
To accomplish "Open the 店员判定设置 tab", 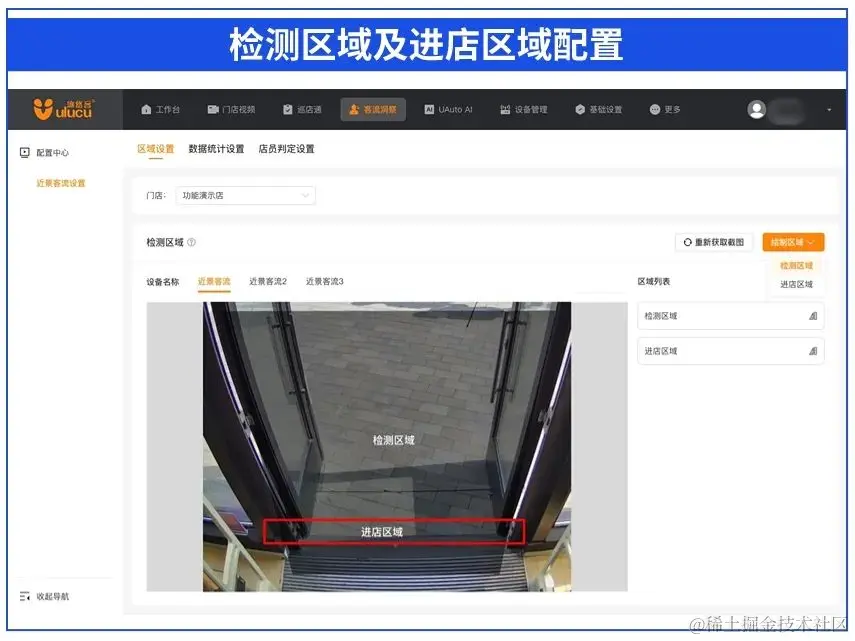I will point(285,148).
